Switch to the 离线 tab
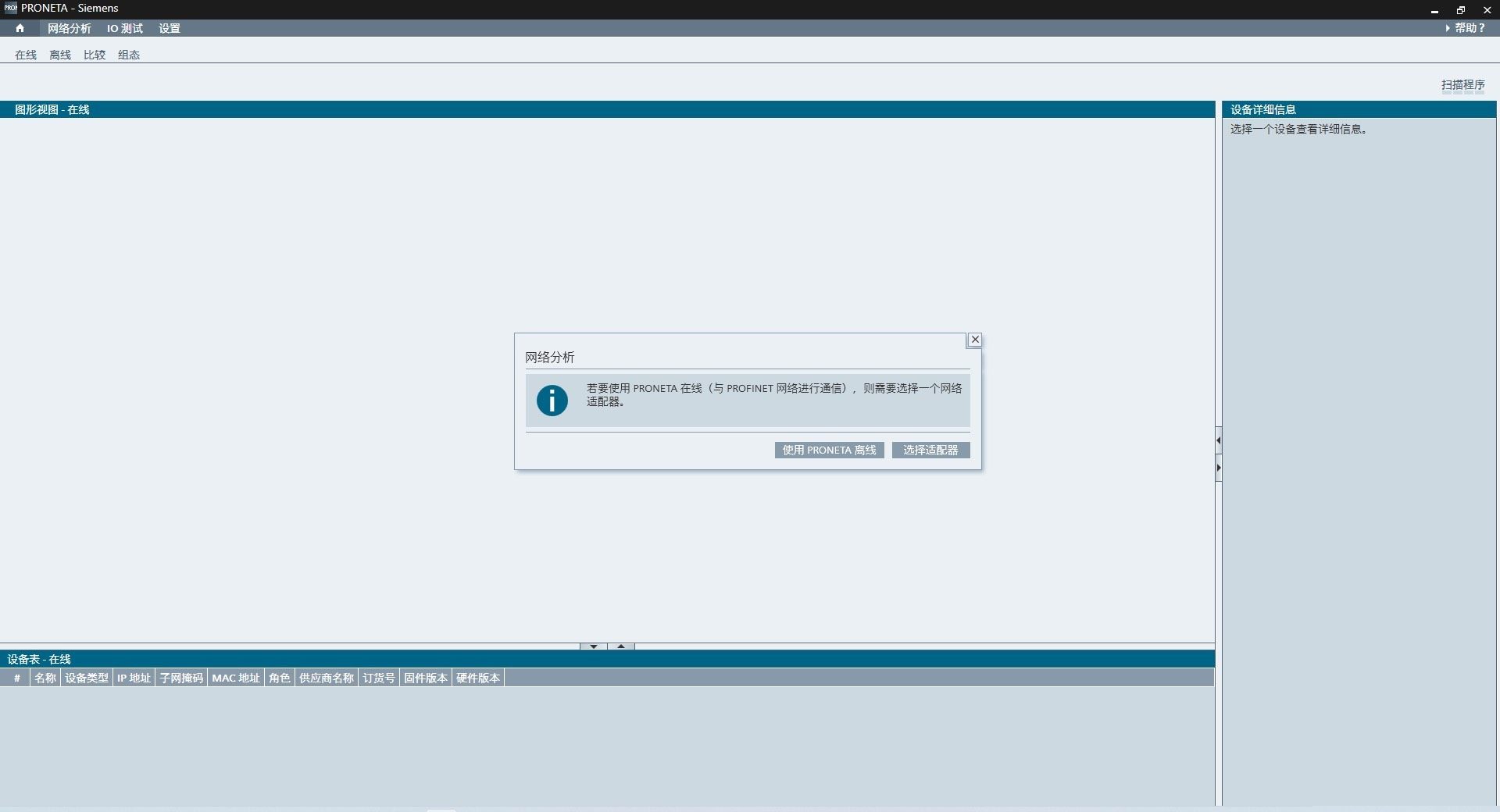This screenshot has width=1500, height=812. (x=60, y=55)
